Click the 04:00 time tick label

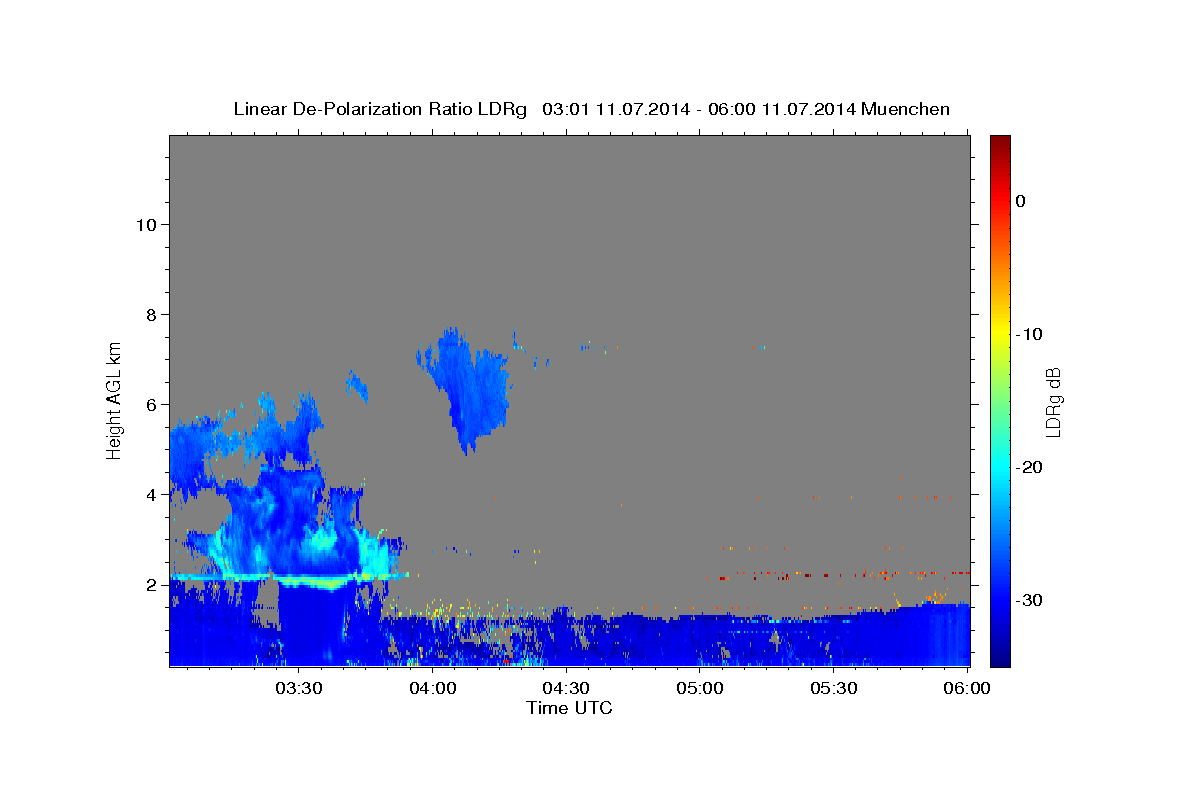pos(433,689)
